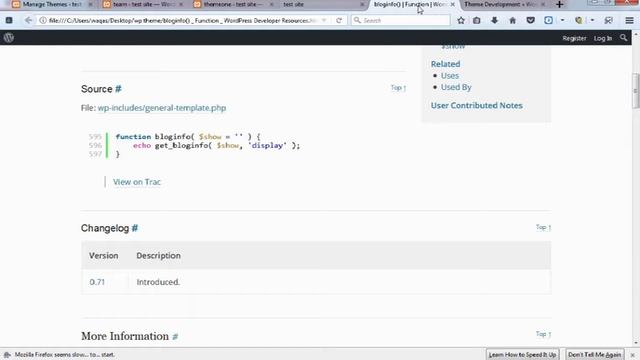Viewport: 640px width, 360px height.
Task: Open the Related sidebar heading link
Action: [445, 64]
